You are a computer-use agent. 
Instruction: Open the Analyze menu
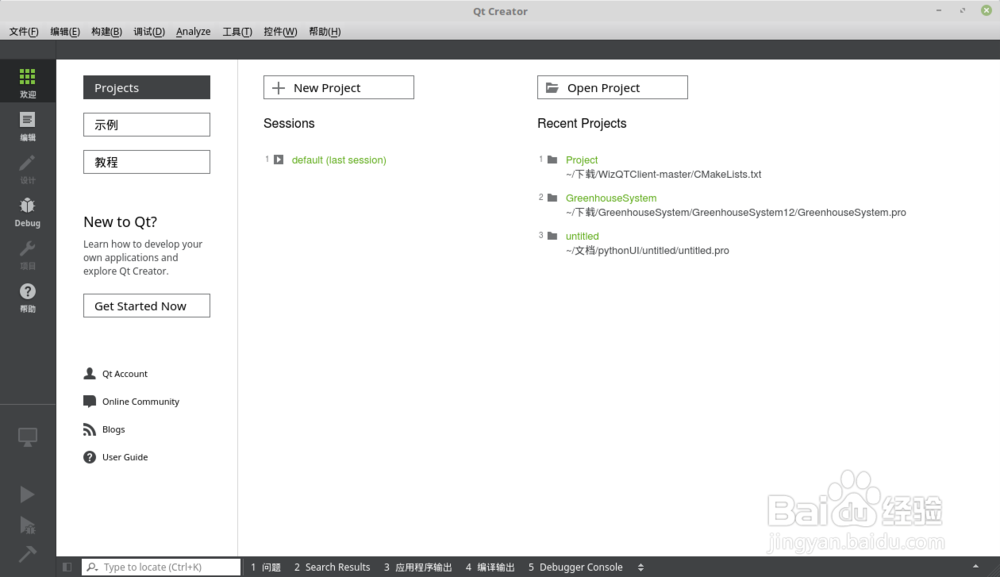coord(193,31)
